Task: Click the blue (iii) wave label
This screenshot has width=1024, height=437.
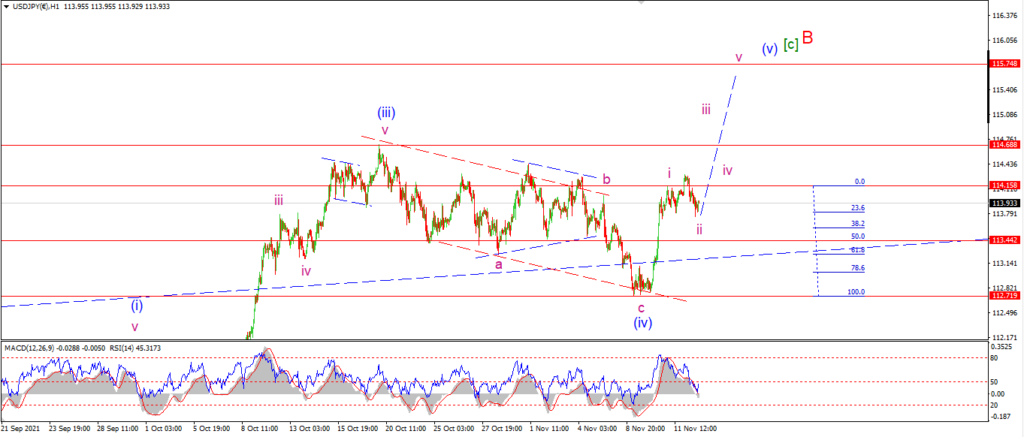Action: (385, 113)
